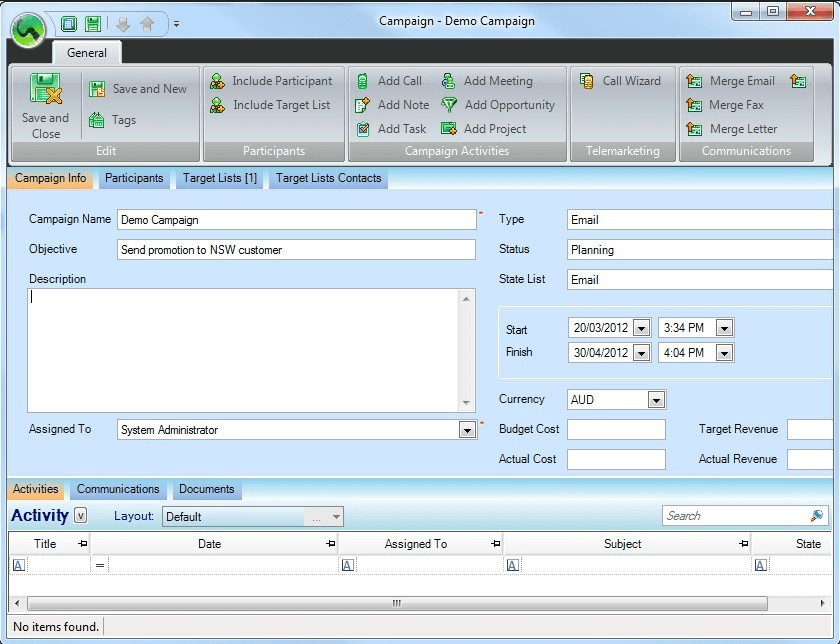Click the Merge Email icon
The height and width of the screenshot is (644, 840).
point(694,81)
